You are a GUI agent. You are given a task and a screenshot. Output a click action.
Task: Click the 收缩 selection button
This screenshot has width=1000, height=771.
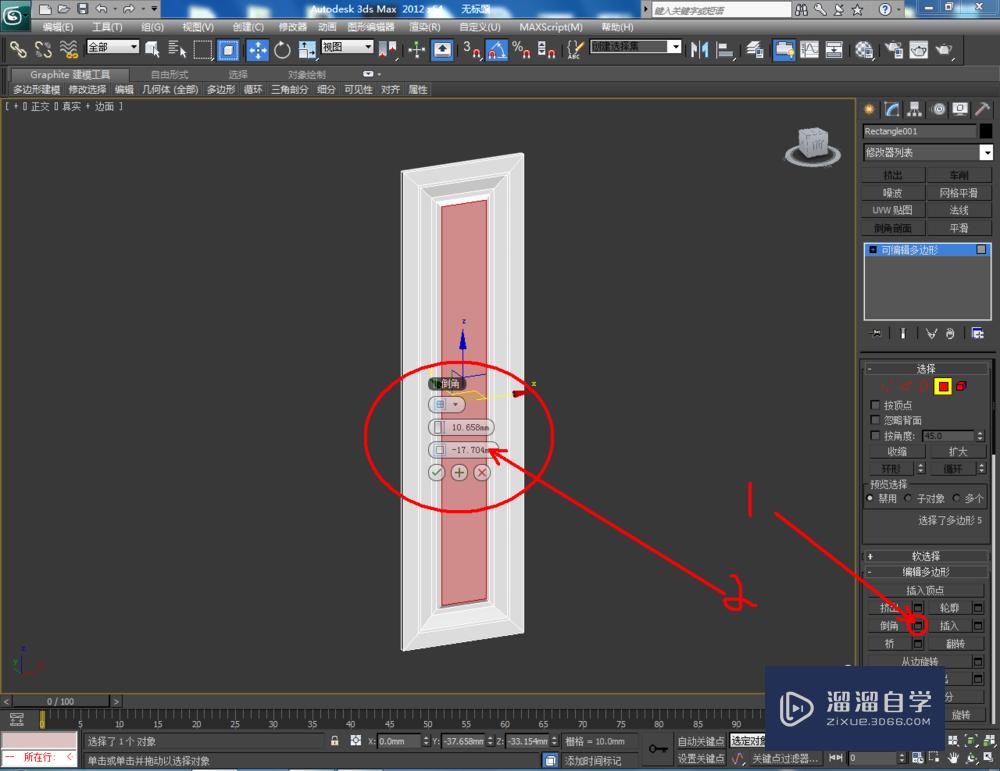pos(897,452)
